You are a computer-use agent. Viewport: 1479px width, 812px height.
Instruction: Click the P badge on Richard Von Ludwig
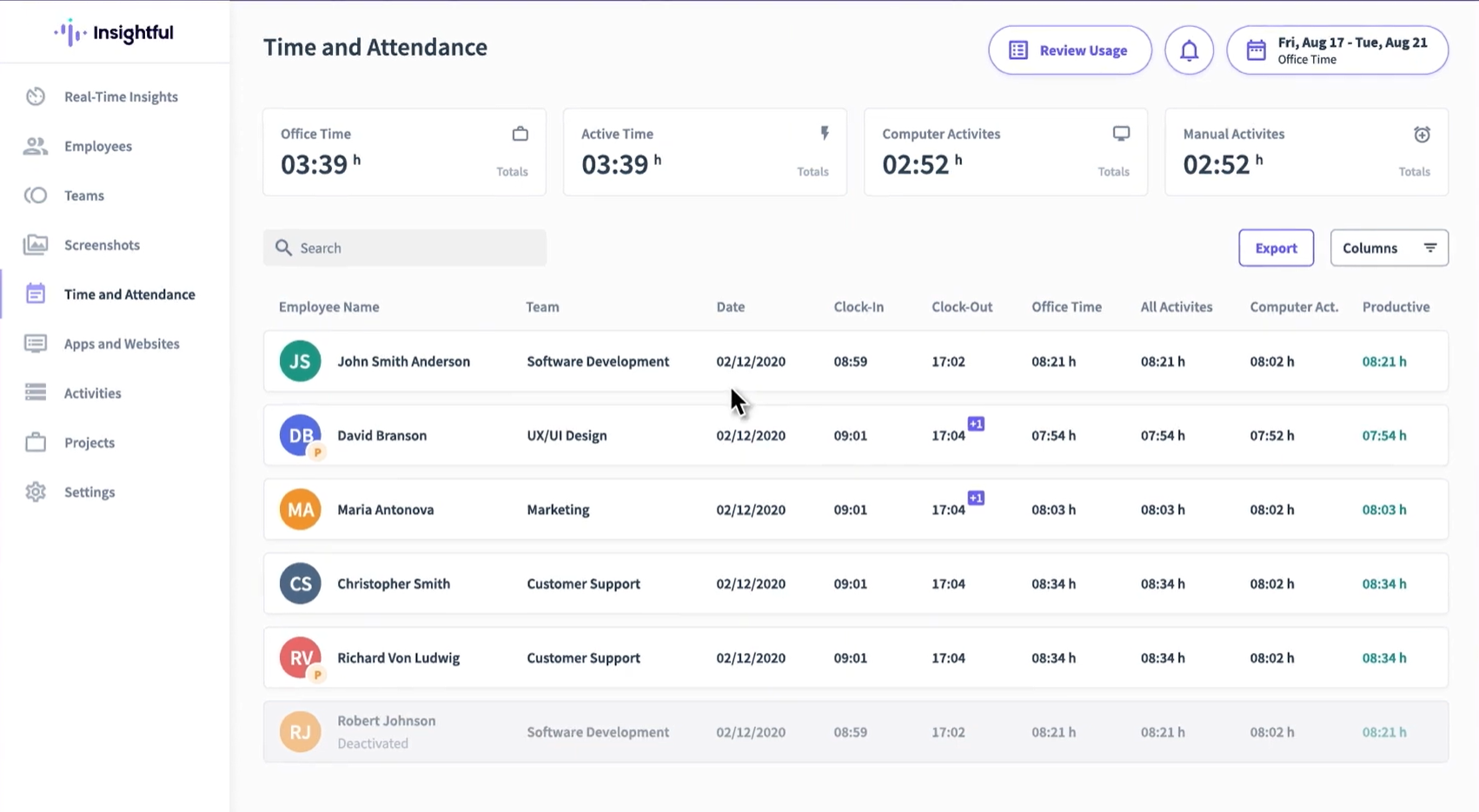[x=318, y=672]
